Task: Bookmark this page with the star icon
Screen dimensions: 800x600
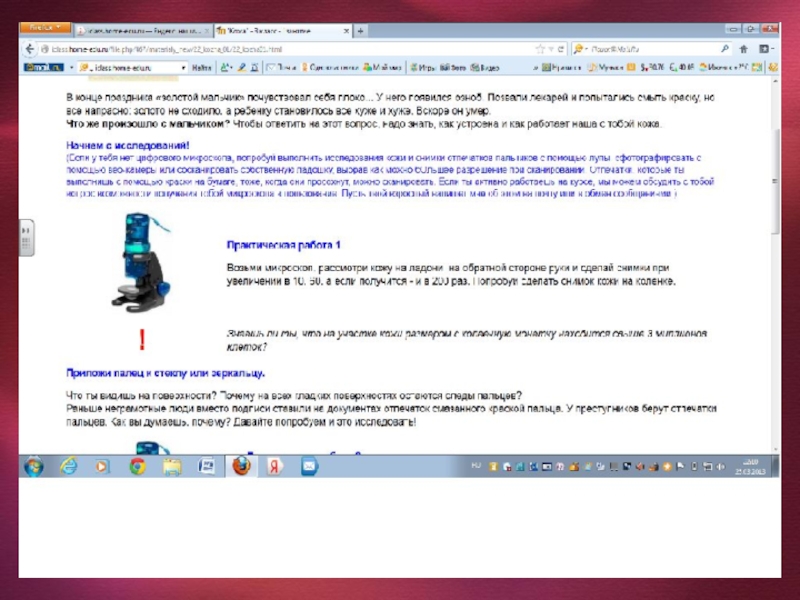Action: point(541,48)
